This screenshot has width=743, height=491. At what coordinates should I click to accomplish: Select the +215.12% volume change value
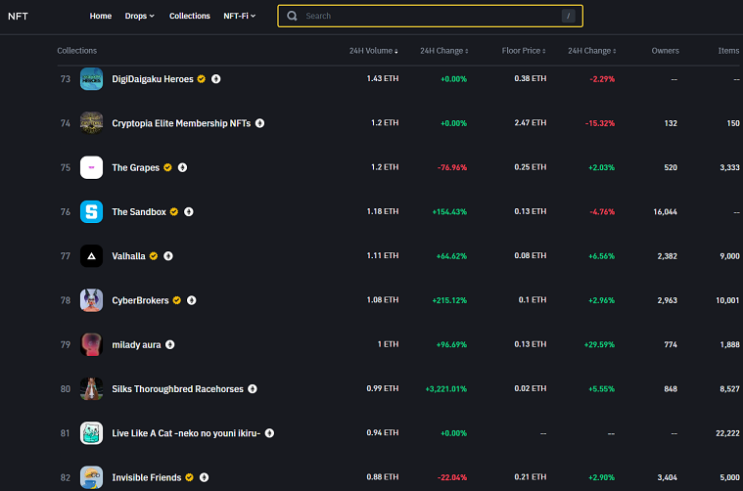(x=449, y=300)
